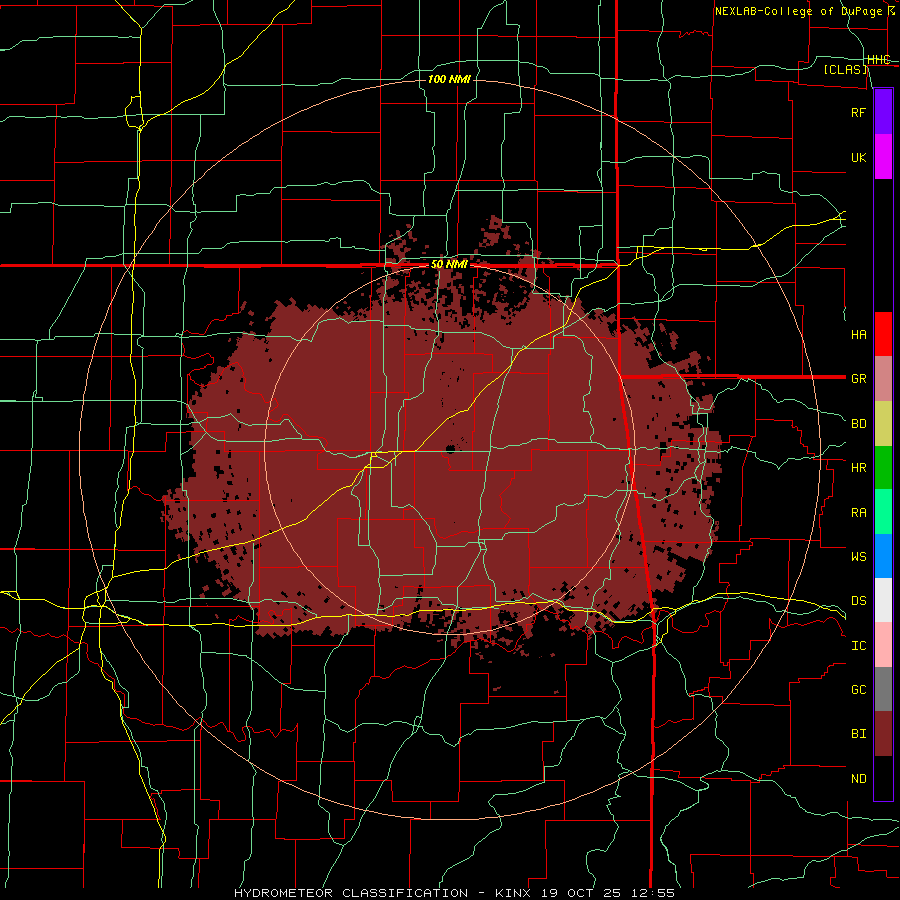900x900 pixels.
Task: Click the "DS" legend label
Action: tap(858, 600)
